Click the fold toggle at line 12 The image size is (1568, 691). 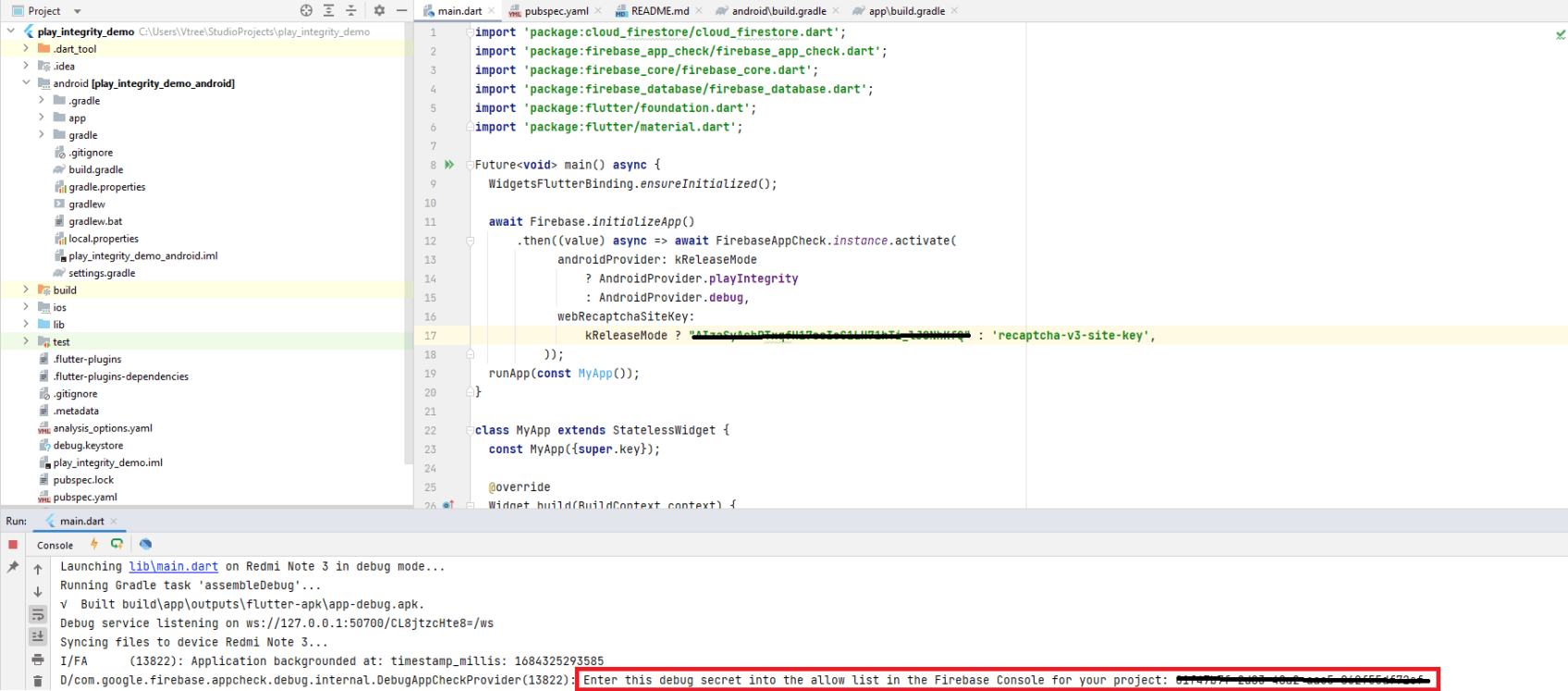tap(470, 241)
